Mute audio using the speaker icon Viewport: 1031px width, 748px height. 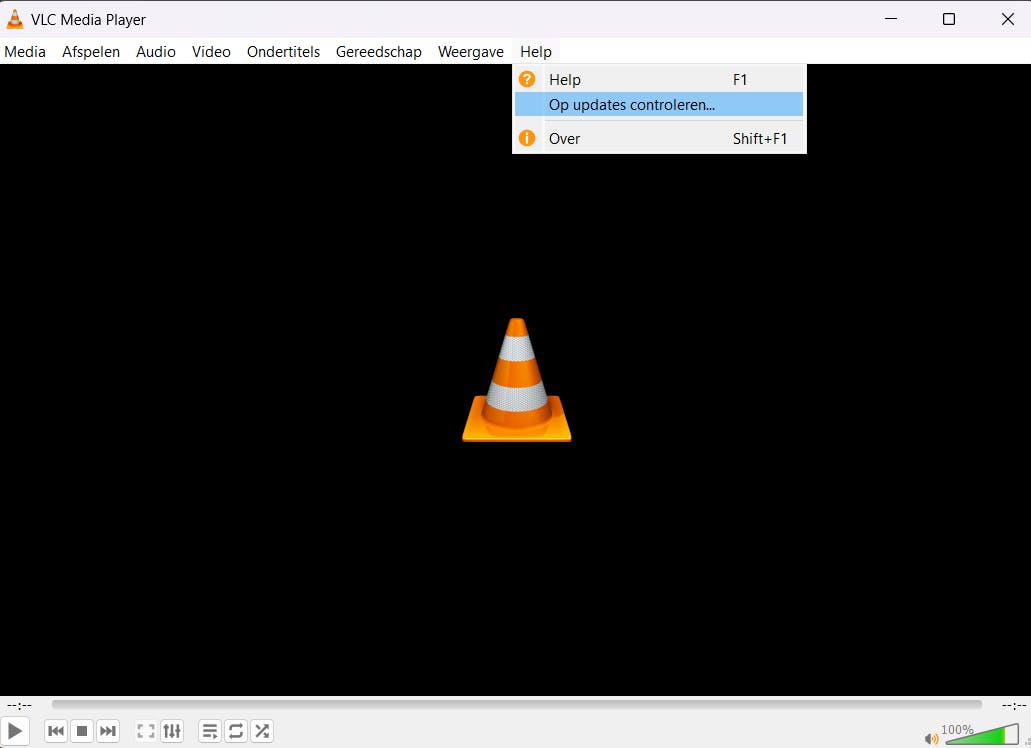click(932, 738)
